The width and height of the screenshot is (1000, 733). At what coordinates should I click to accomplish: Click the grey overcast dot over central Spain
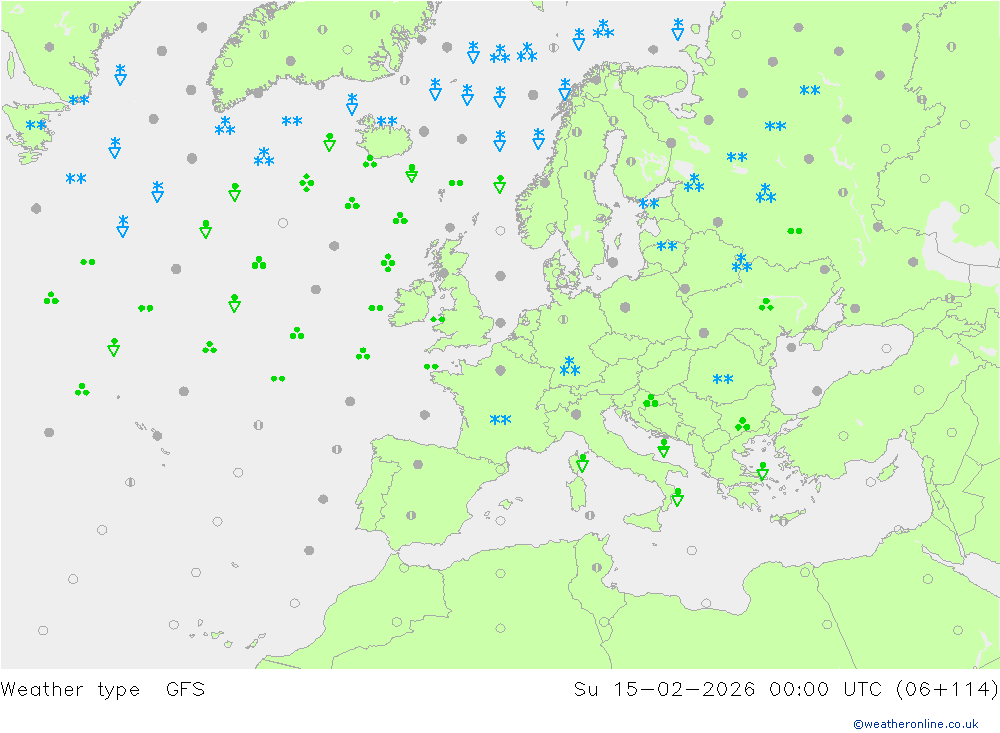coord(418,464)
